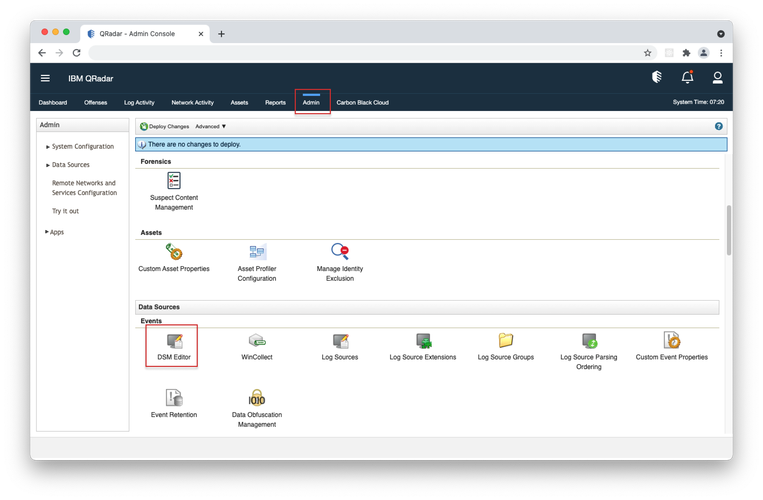Image resolution: width=763 pixels, height=500 pixels.
Task: Open WinCollect configuration icon
Action: tap(257, 341)
